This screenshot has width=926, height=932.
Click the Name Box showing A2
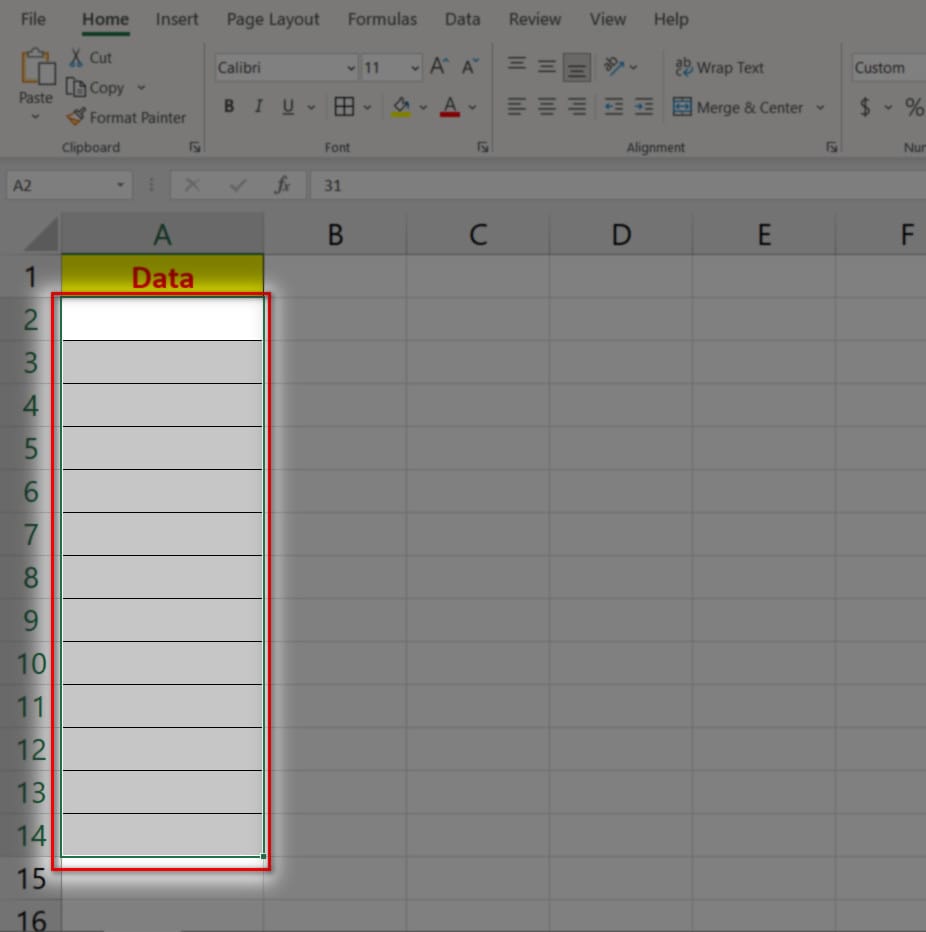click(60, 186)
